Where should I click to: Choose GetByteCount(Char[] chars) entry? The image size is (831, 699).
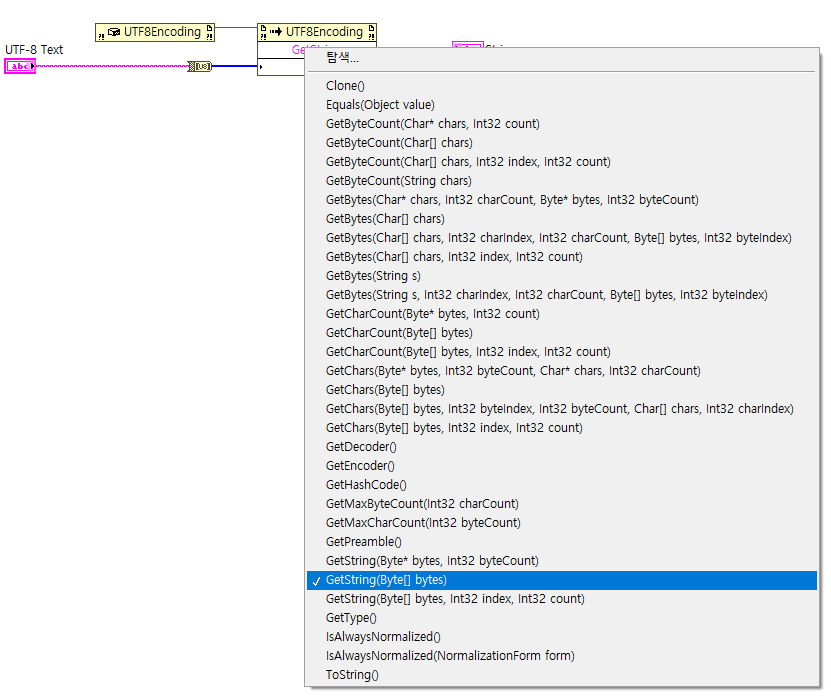pos(562,143)
